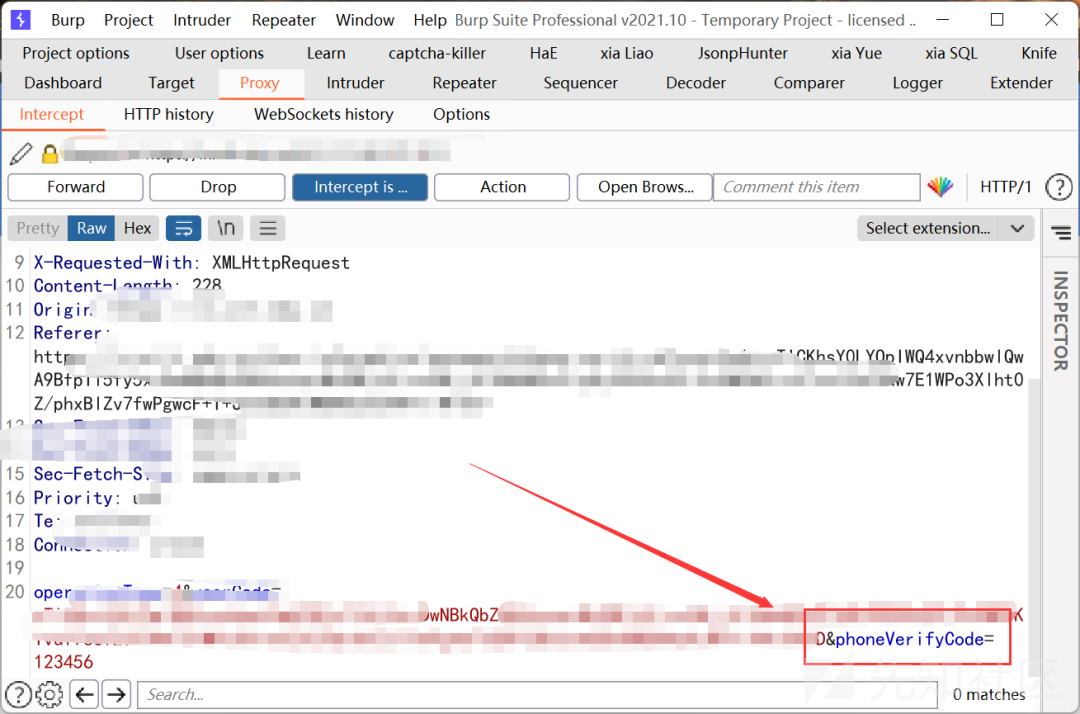The height and width of the screenshot is (714, 1080).
Task: Go to previous search match arrow
Action: tap(84, 695)
